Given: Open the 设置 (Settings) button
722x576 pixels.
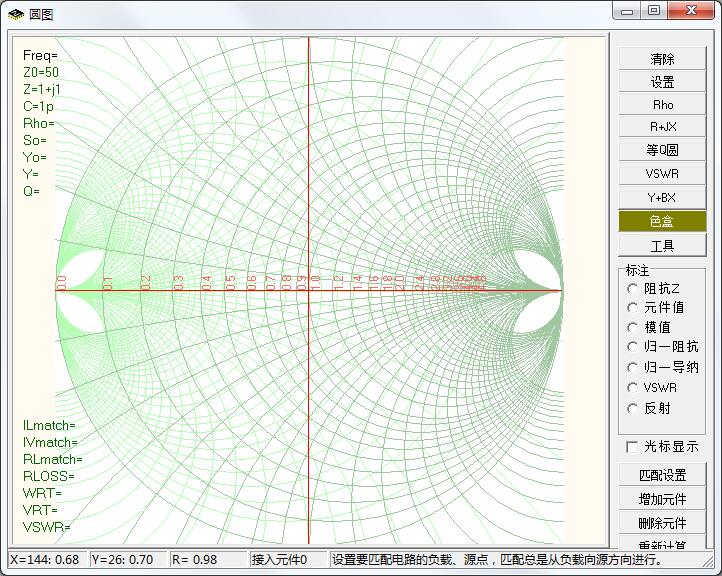Looking at the screenshot, I should pos(662,82).
